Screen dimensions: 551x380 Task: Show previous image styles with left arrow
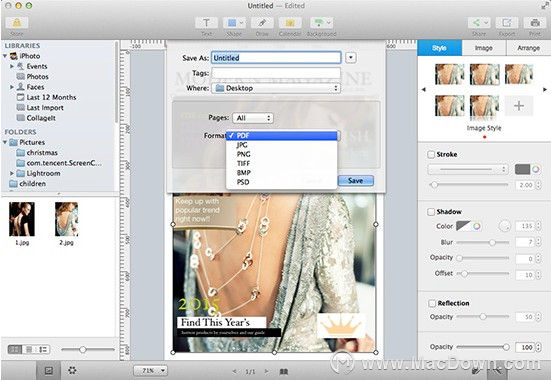[423, 90]
